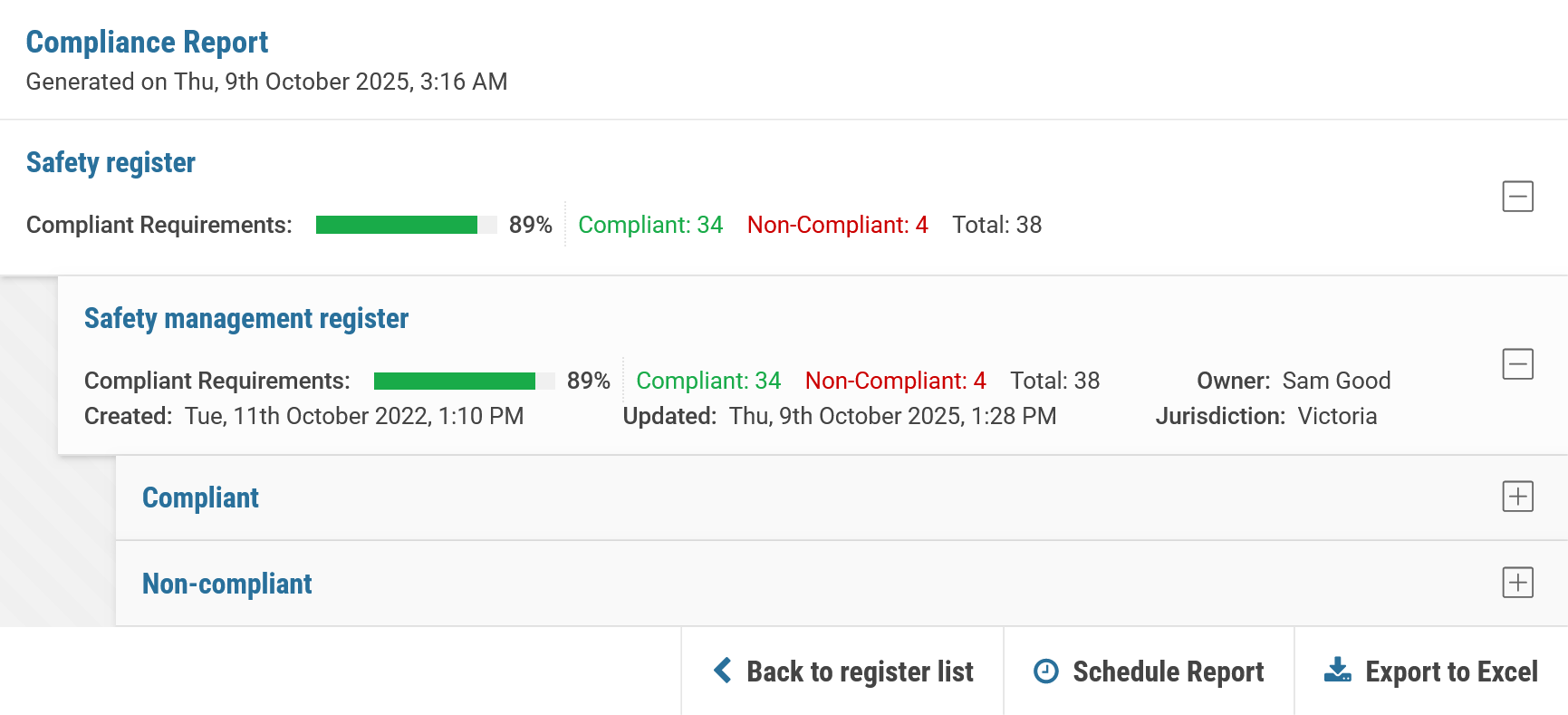Screen dimensions: 1568x715
Task: Export the report to Excel
Action: 1431,671
